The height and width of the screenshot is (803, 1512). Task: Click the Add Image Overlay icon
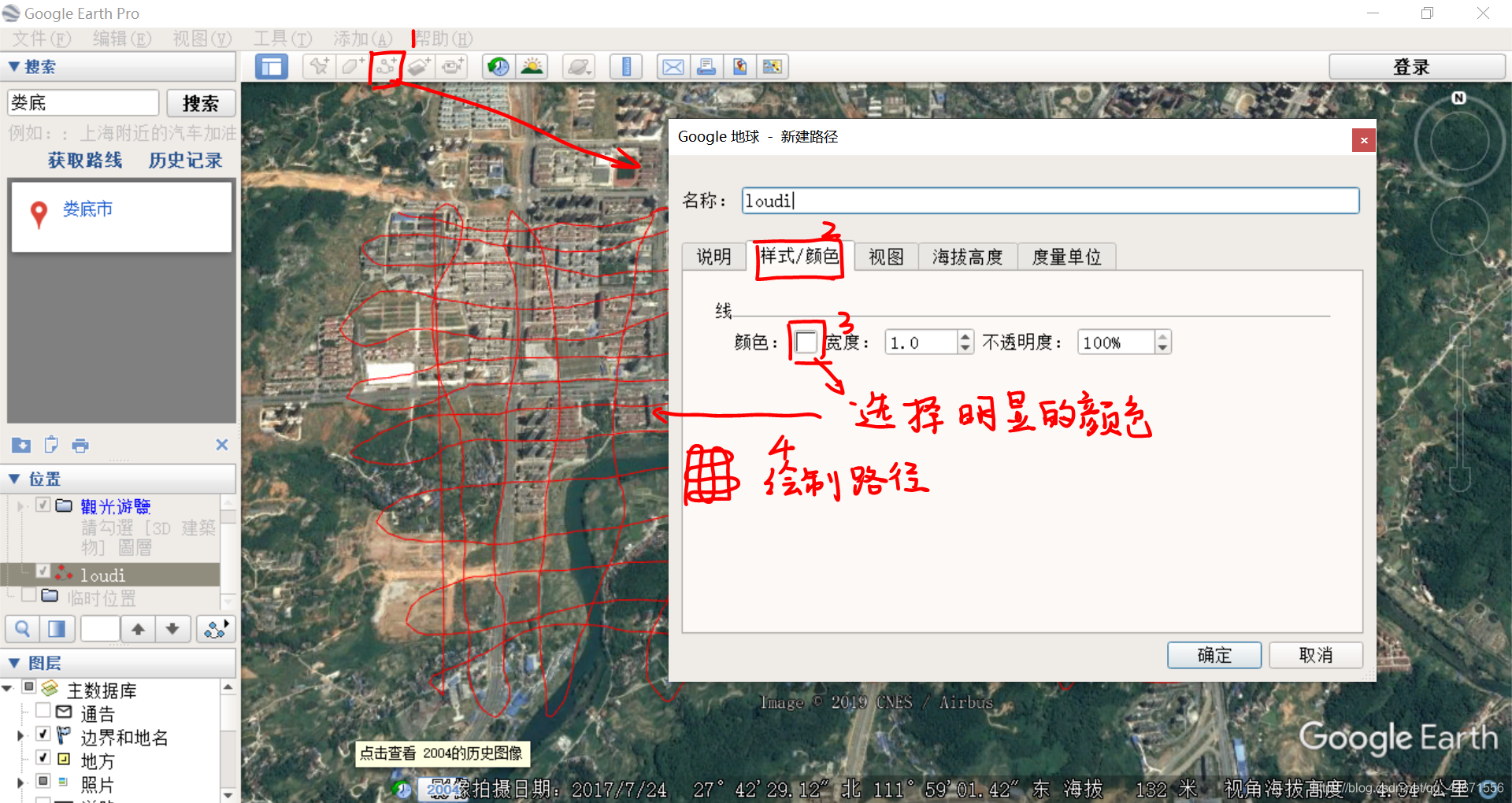pyautogui.click(x=419, y=67)
